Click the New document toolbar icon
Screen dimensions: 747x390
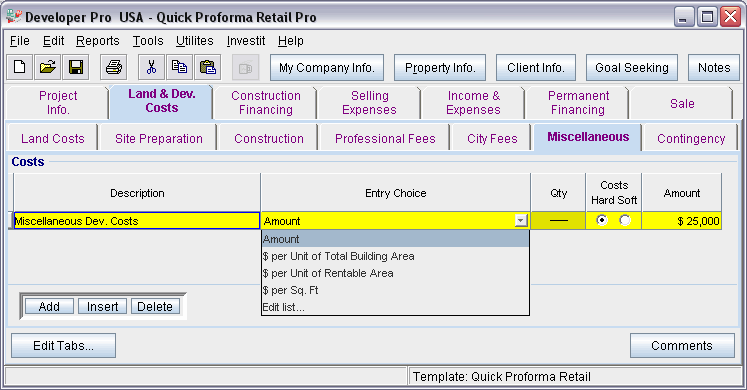coord(20,67)
